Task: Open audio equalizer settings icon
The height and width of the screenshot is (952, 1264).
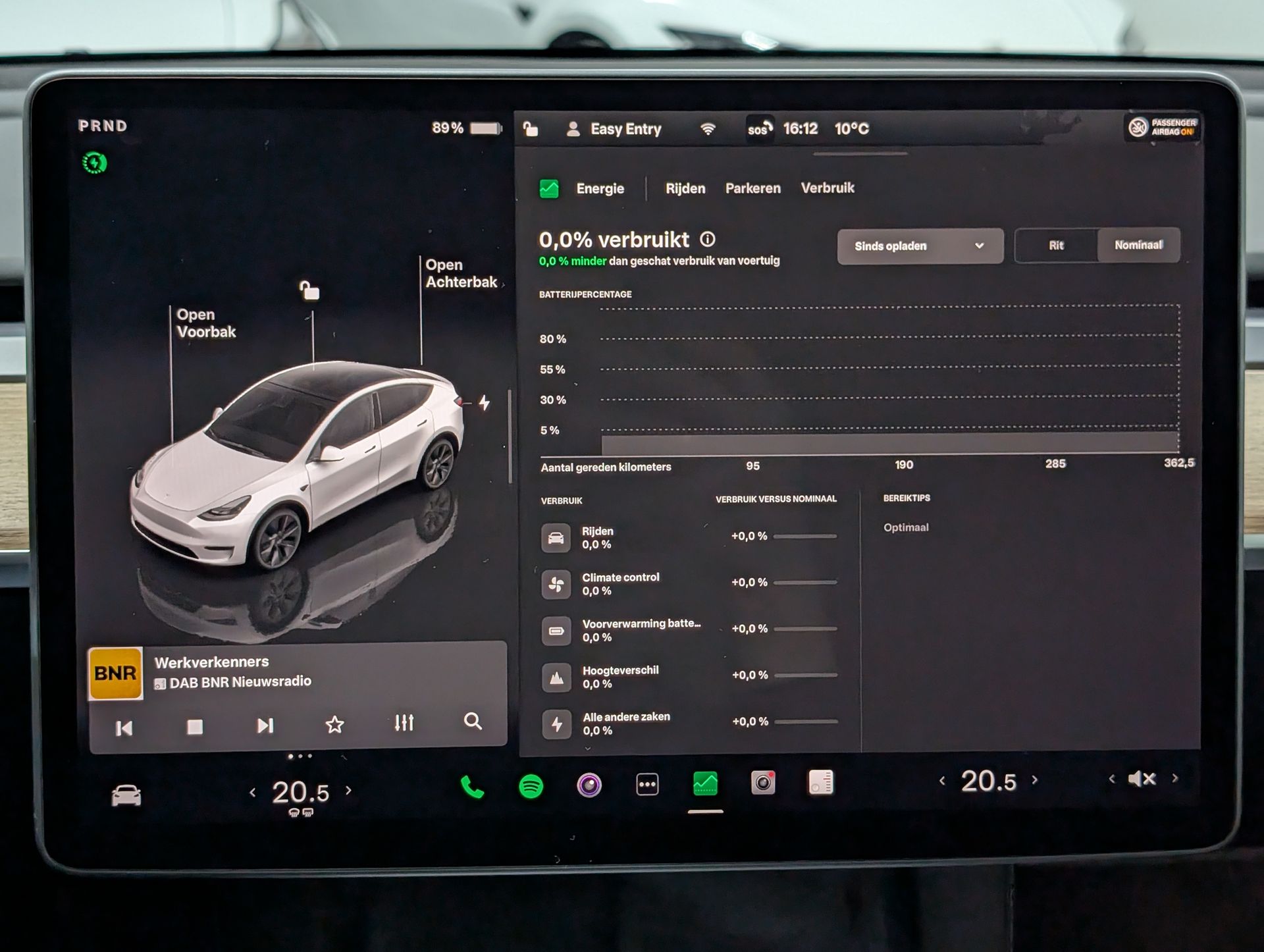Action: (404, 724)
